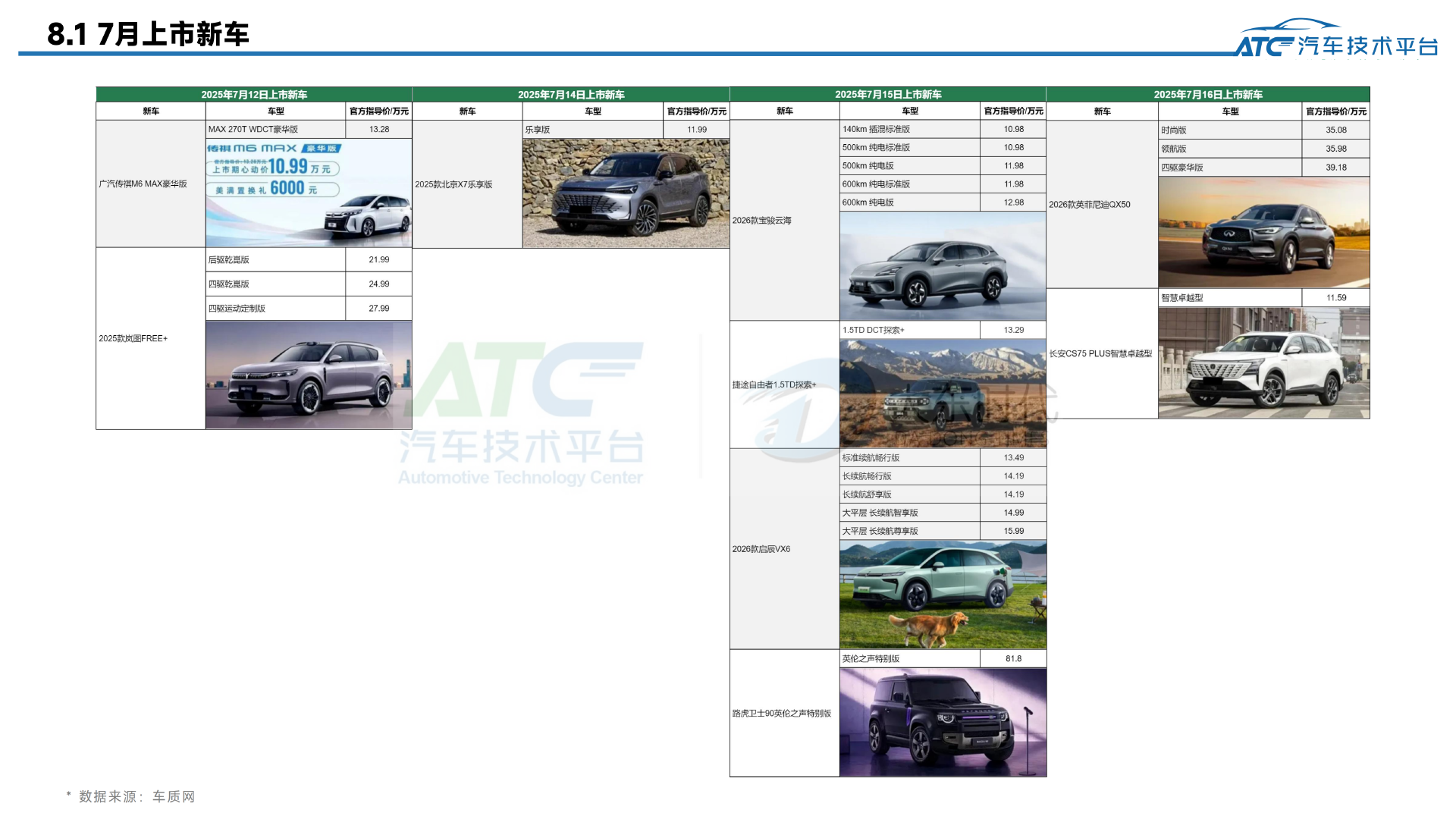Select price cell 14.99

1014,513
